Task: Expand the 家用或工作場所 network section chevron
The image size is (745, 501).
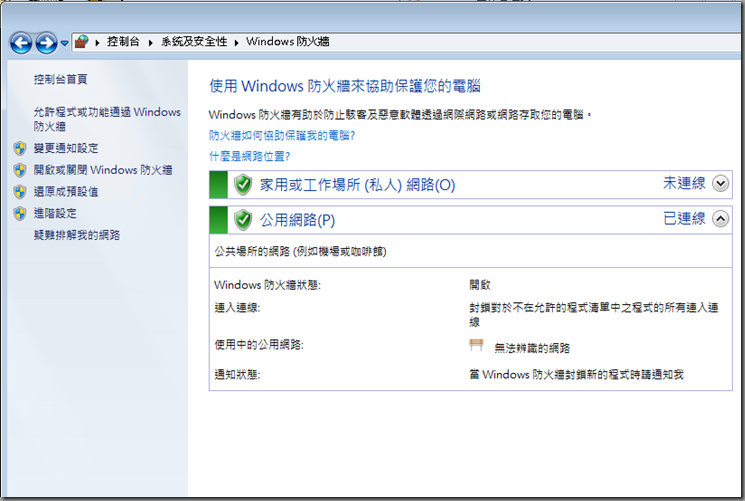Action: click(720, 183)
